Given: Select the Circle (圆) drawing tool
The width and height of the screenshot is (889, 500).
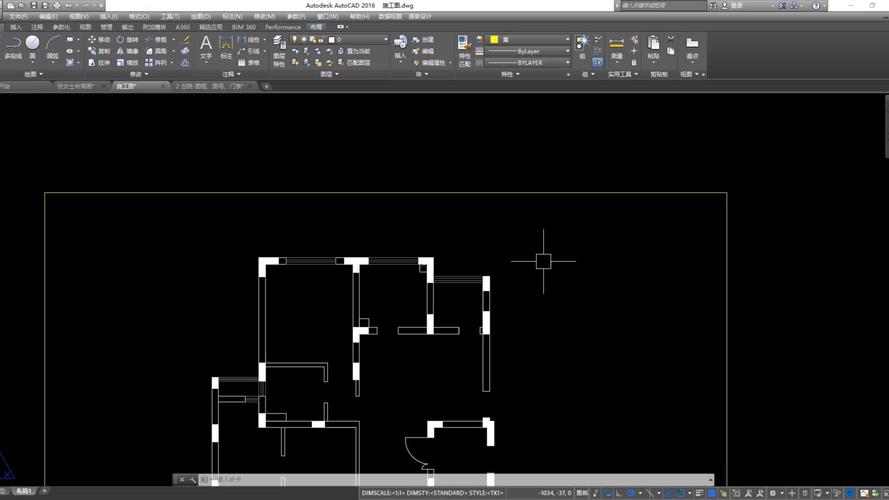Looking at the screenshot, I should [32, 46].
